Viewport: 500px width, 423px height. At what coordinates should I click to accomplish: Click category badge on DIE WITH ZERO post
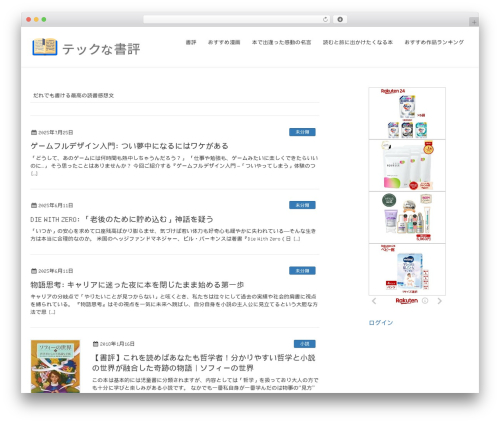(302, 205)
